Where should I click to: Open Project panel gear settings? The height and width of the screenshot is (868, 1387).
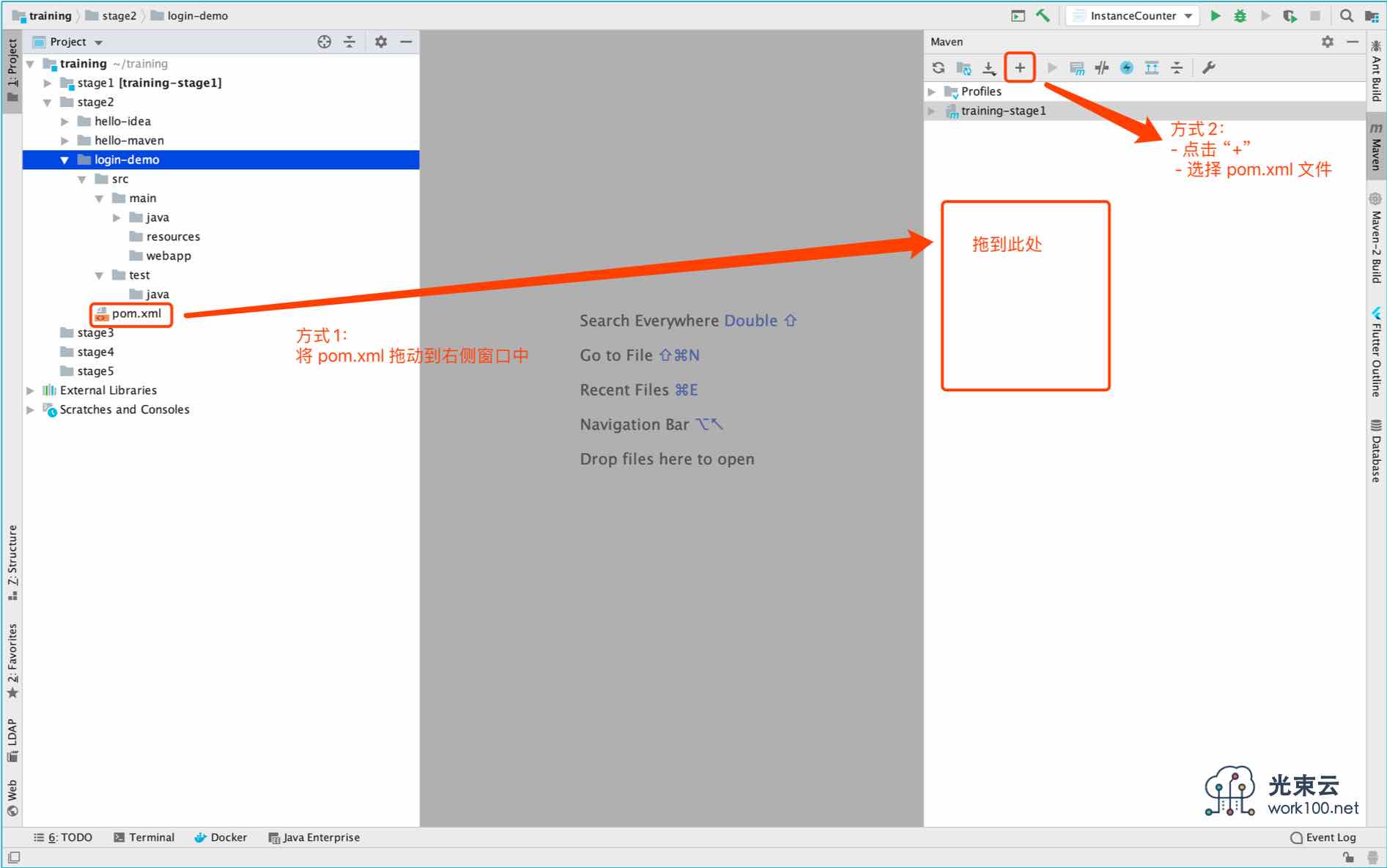381,42
